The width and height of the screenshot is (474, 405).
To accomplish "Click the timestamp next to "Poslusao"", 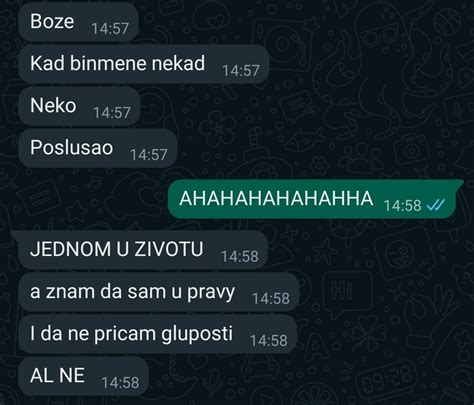I will 149,155.
